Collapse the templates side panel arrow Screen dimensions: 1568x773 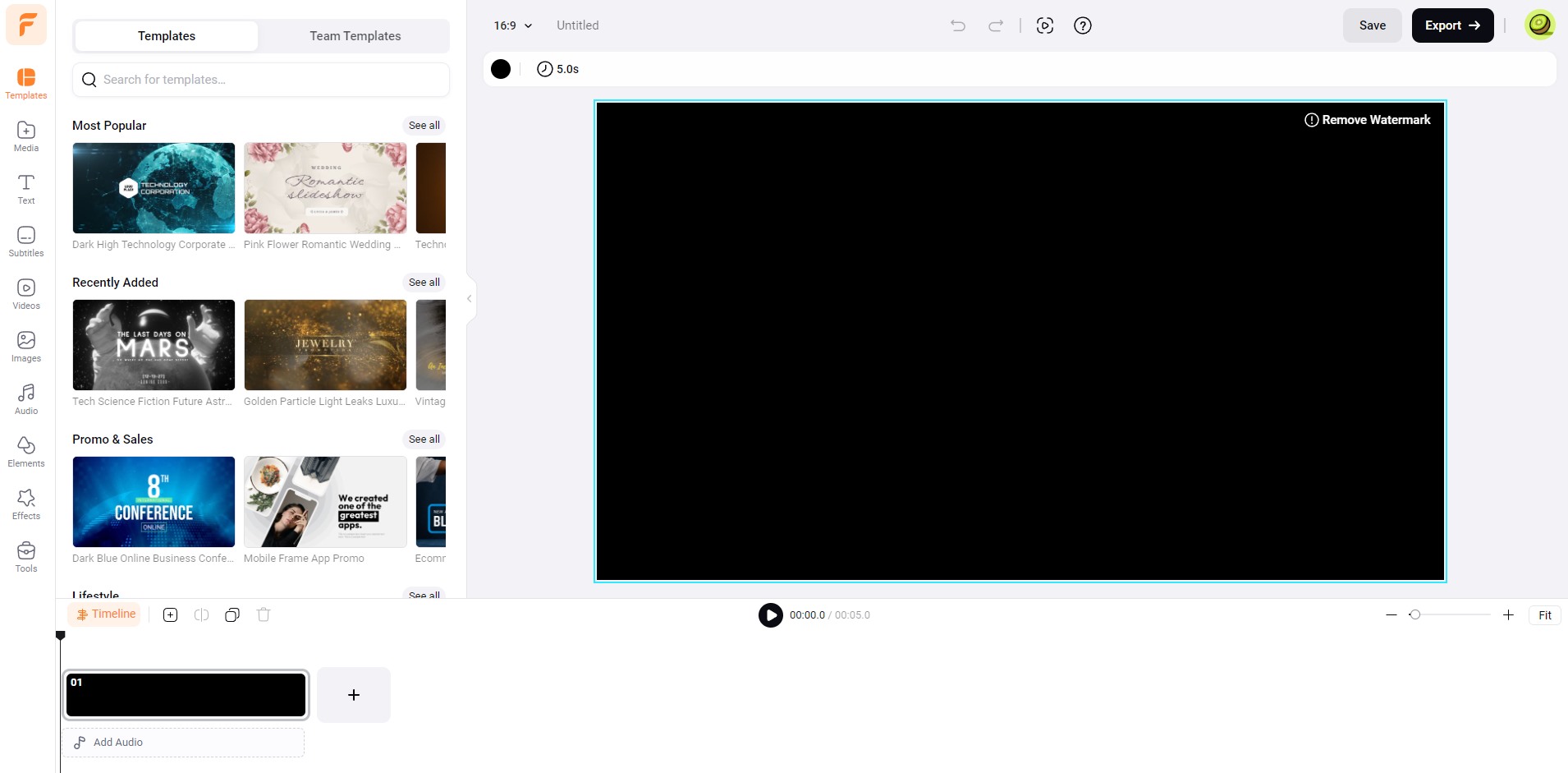(470, 299)
